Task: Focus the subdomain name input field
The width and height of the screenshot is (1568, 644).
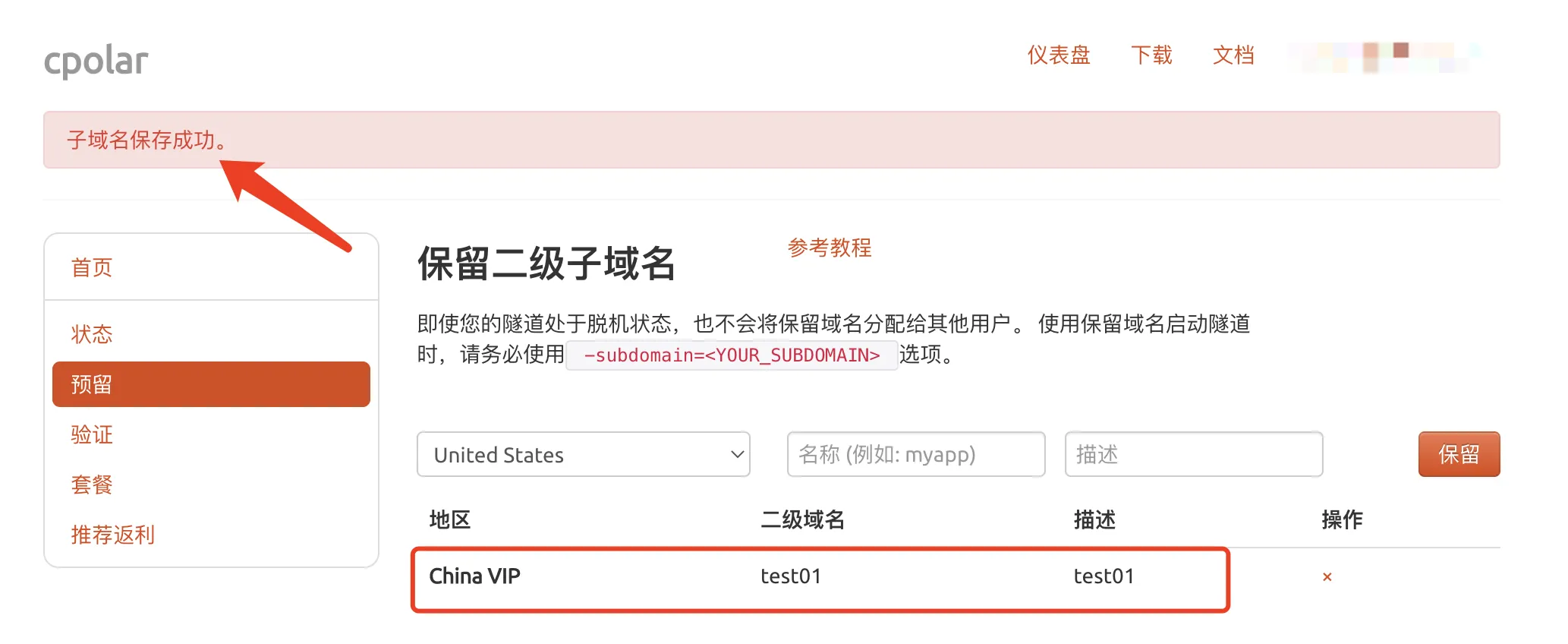Action: pyautogui.click(x=915, y=454)
